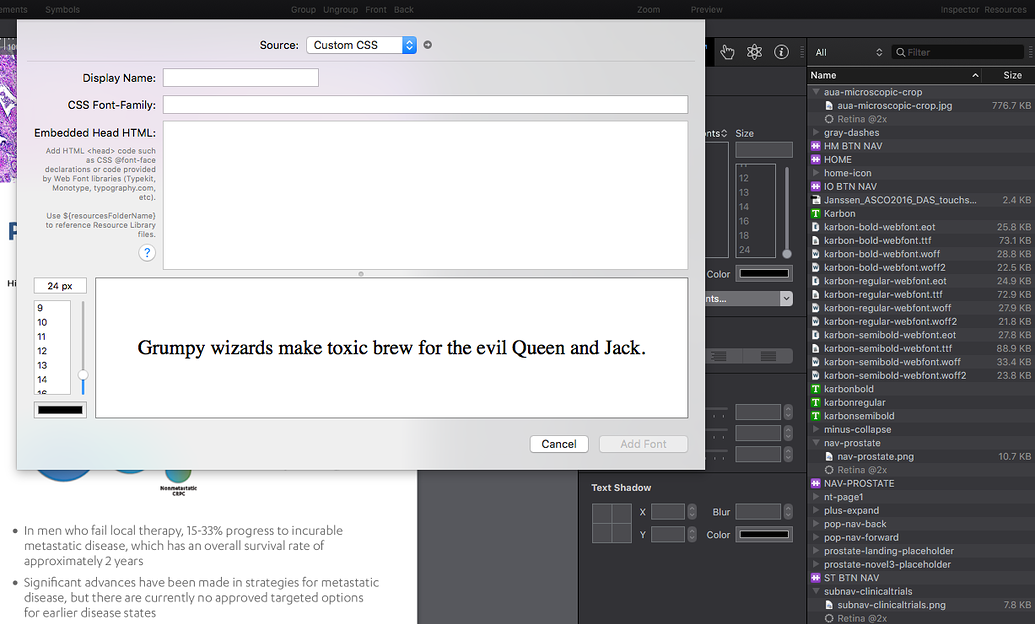Click the arrow icon beside Source dropdown
The image size is (1035, 624).
click(x=428, y=45)
